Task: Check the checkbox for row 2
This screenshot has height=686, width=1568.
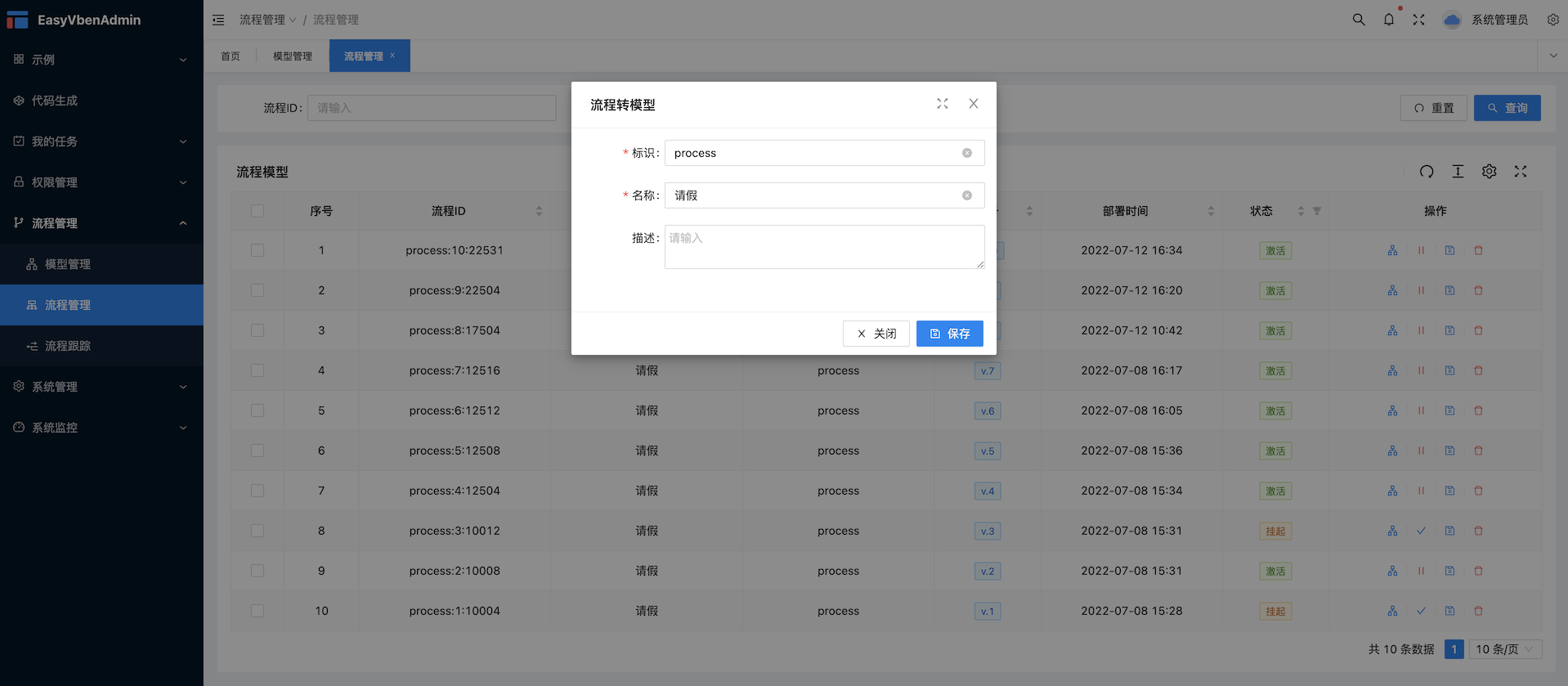Action: pos(258,290)
